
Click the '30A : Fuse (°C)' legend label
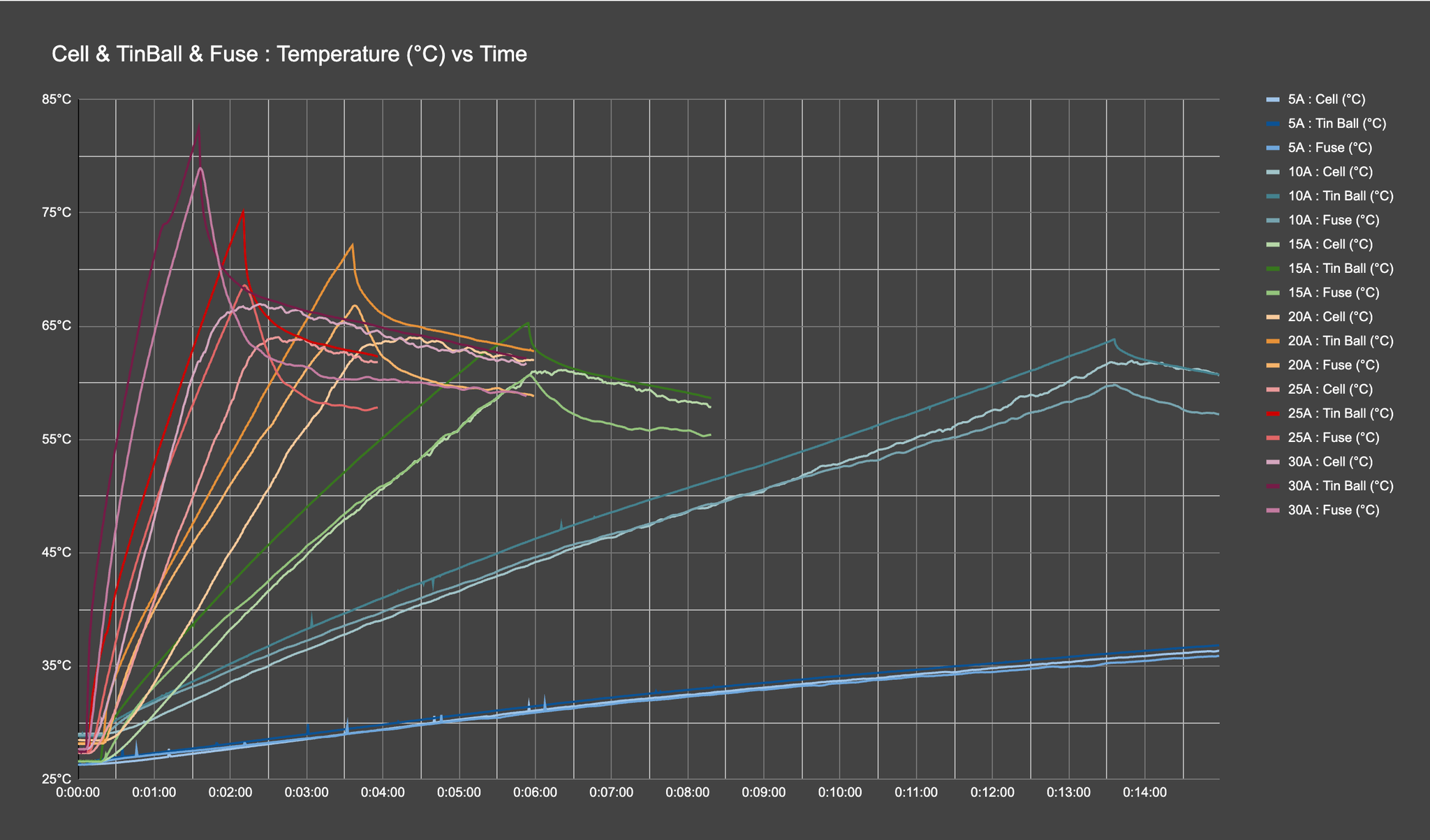pos(1334,510)
